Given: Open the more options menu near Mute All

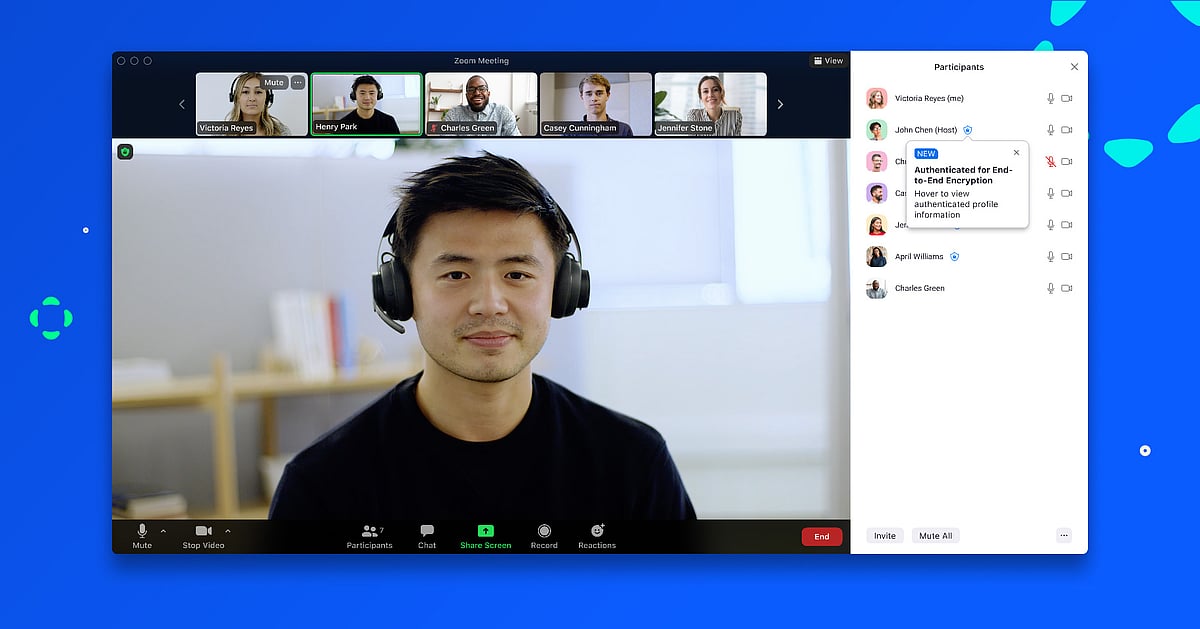Looking at the screenshot, I should click(x=1063, y=535).
